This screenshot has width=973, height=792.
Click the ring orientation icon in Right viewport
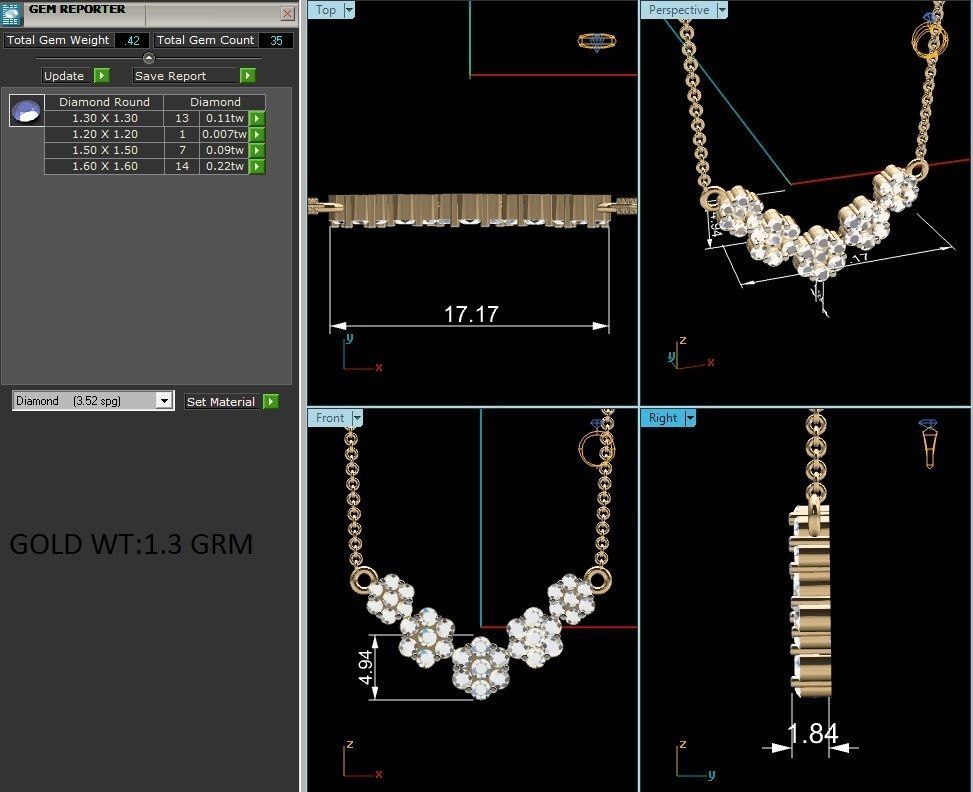pos(929,443)
